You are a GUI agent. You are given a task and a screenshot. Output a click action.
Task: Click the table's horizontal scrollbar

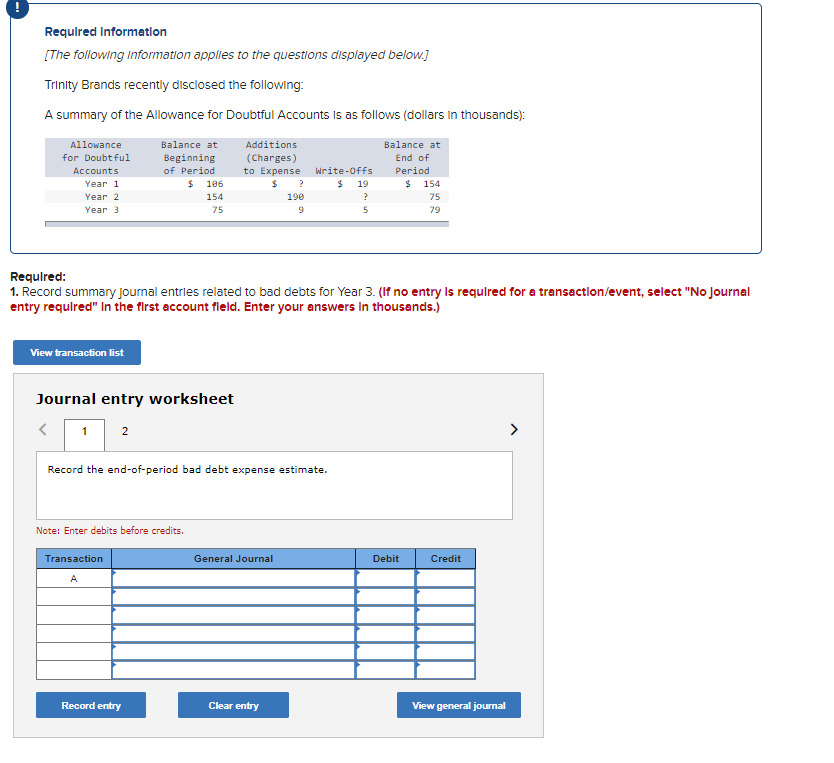coord(247,224)
